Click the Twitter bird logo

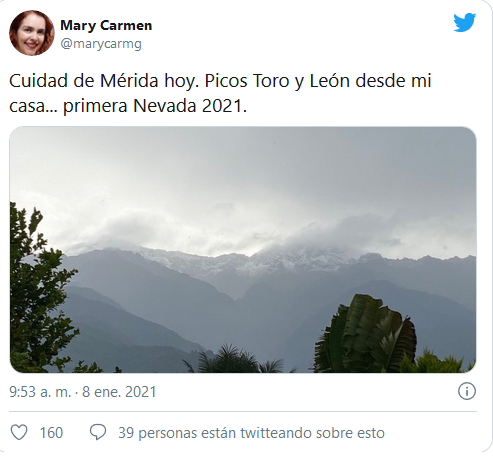(465, 22)
